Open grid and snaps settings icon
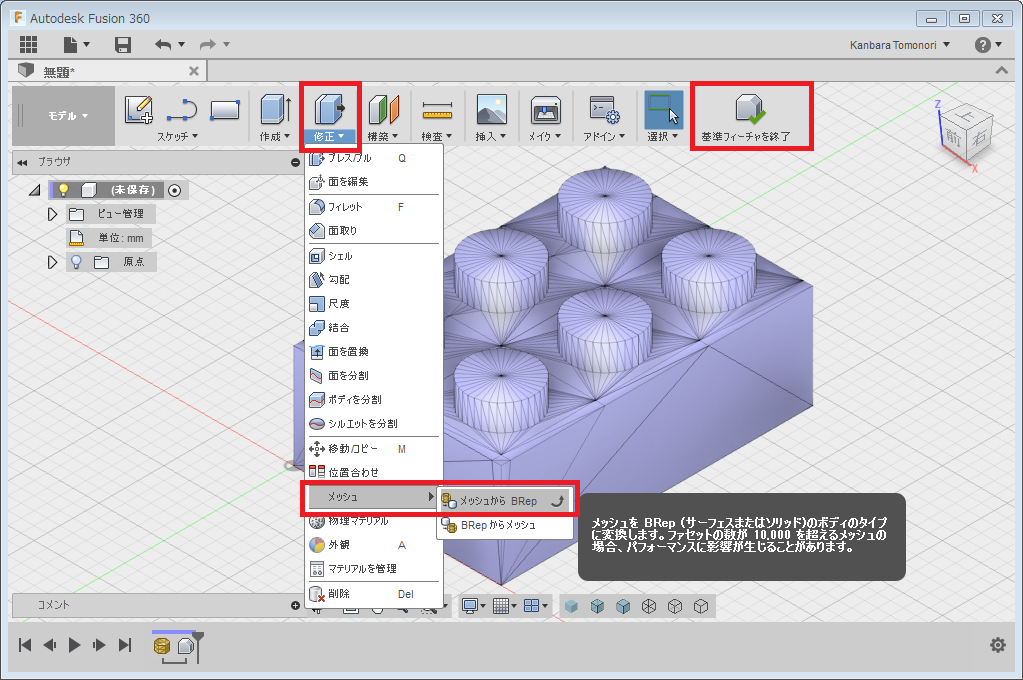Screen dimensions: 1023x680 click(500, 606)
